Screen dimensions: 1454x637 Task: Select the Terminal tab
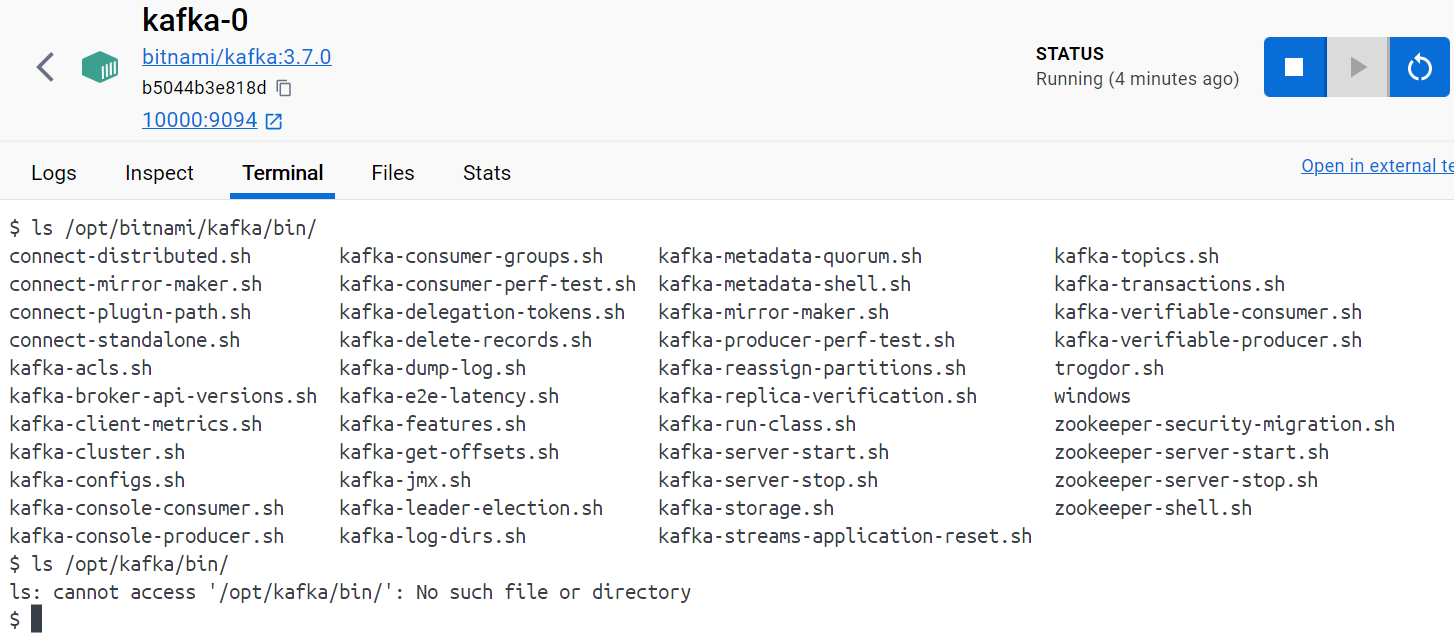click(283, 173)
